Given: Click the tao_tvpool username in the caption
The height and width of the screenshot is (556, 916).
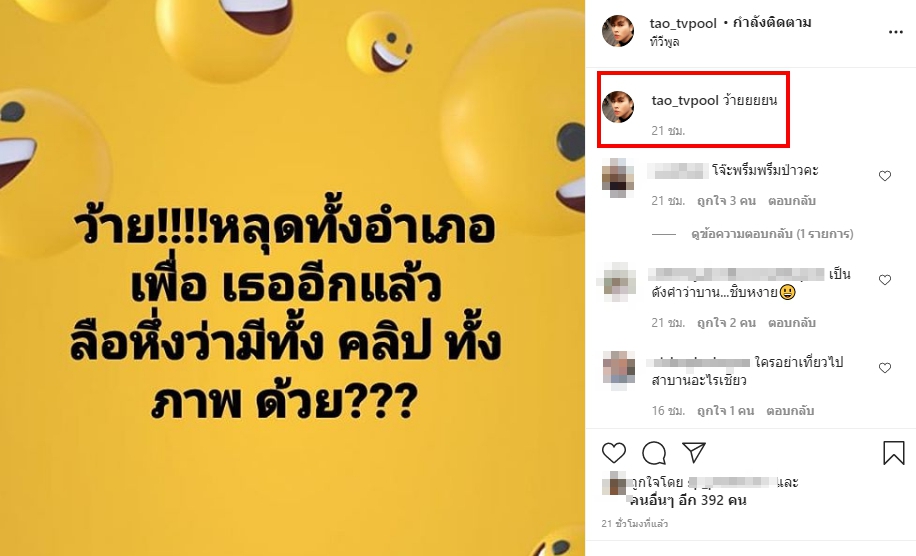Looking at the screenshot, I should (685, 100).
